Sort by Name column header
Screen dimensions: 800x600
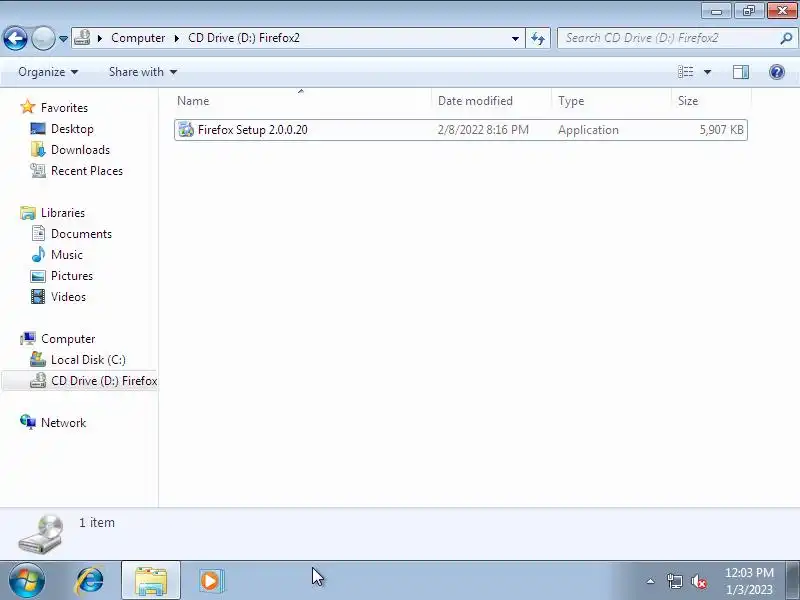[301, 101]
